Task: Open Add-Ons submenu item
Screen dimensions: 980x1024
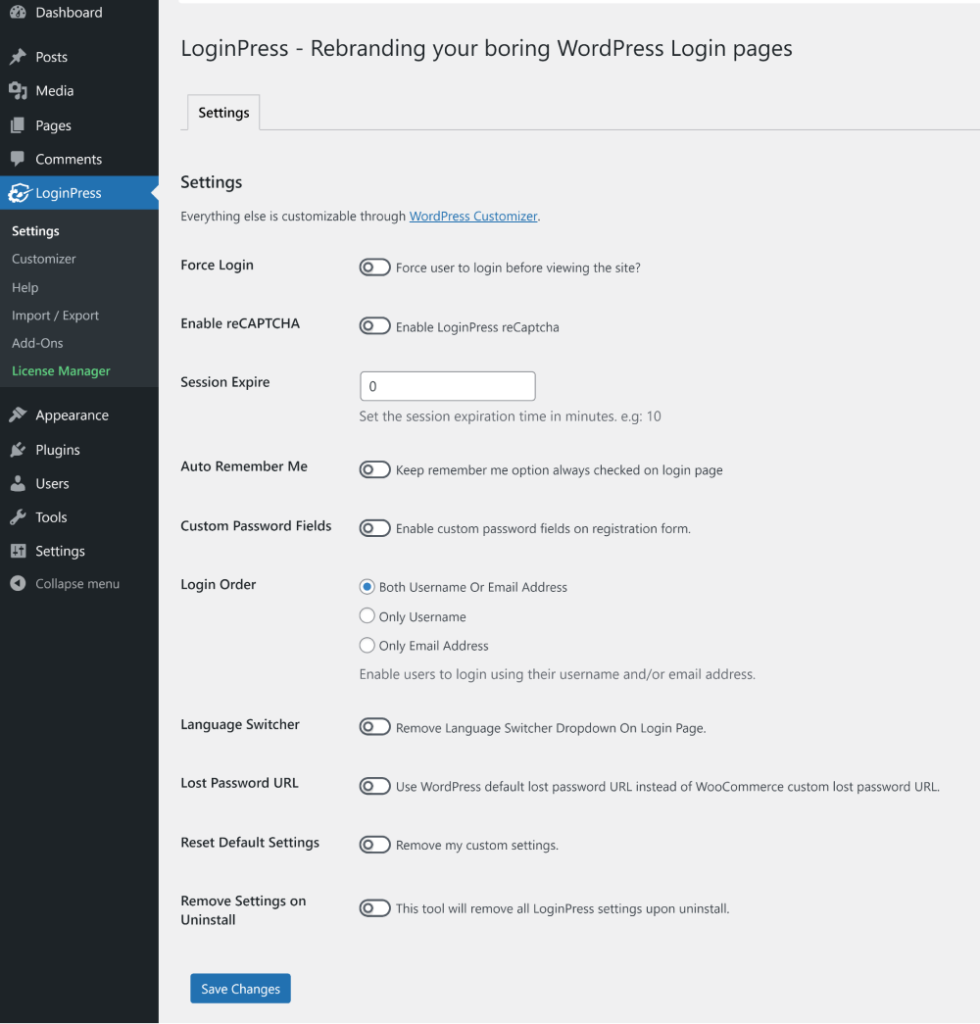Action: (x=37, y=343)
